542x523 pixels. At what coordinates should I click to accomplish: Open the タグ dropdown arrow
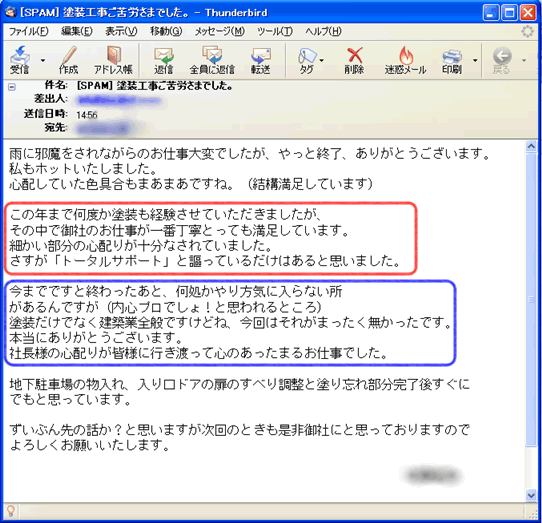(x=322, y=60)
